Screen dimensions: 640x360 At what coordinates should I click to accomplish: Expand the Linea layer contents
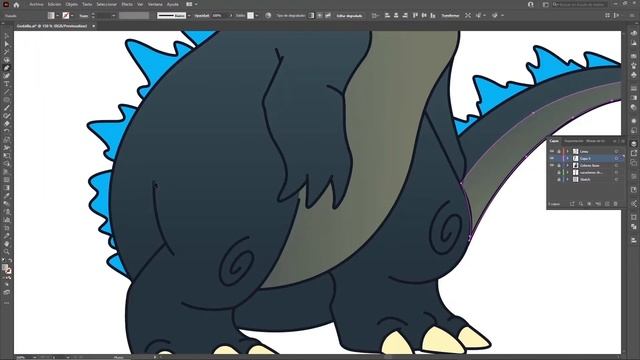(567, 151)
